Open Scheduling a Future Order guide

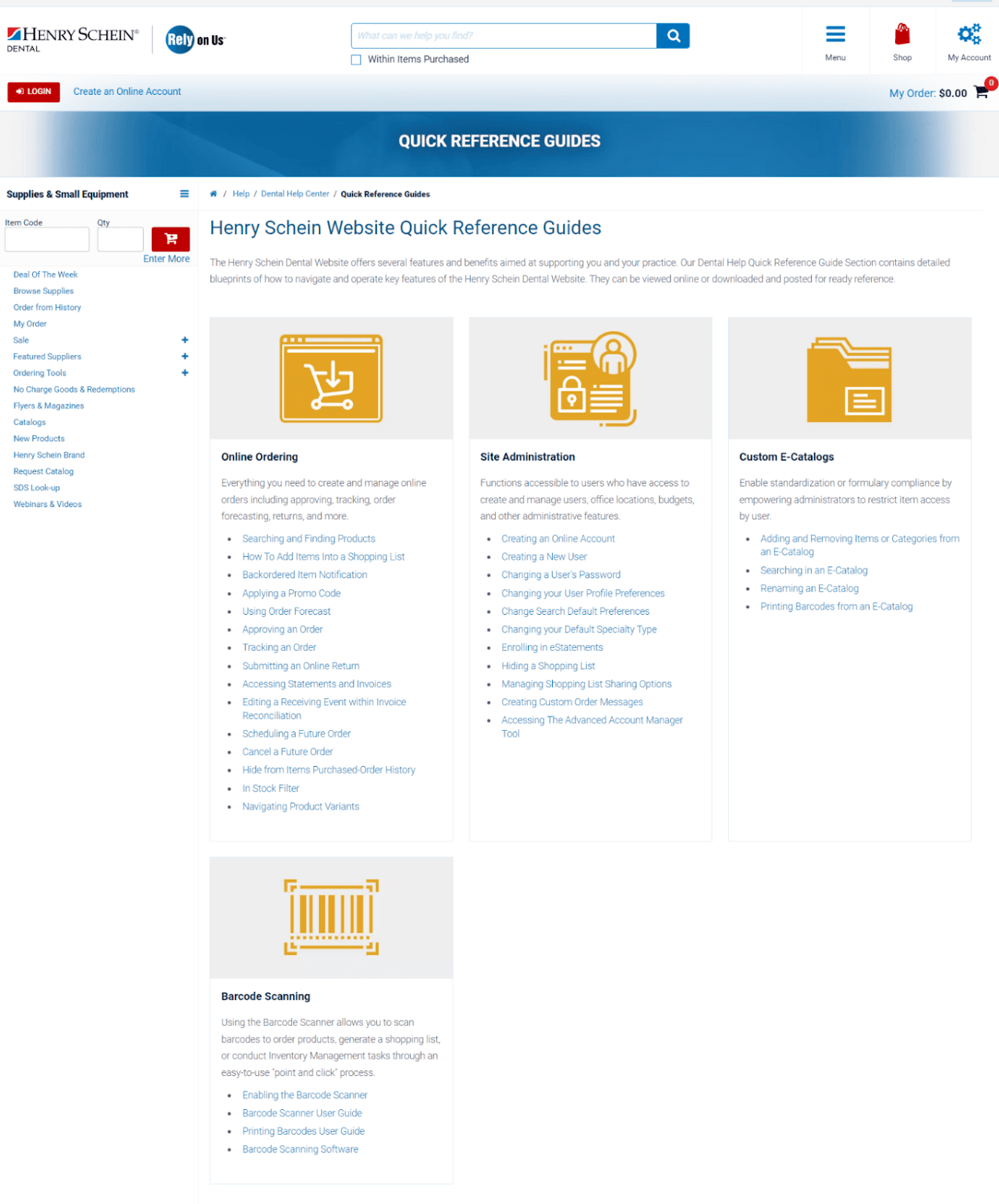[296, 734]
